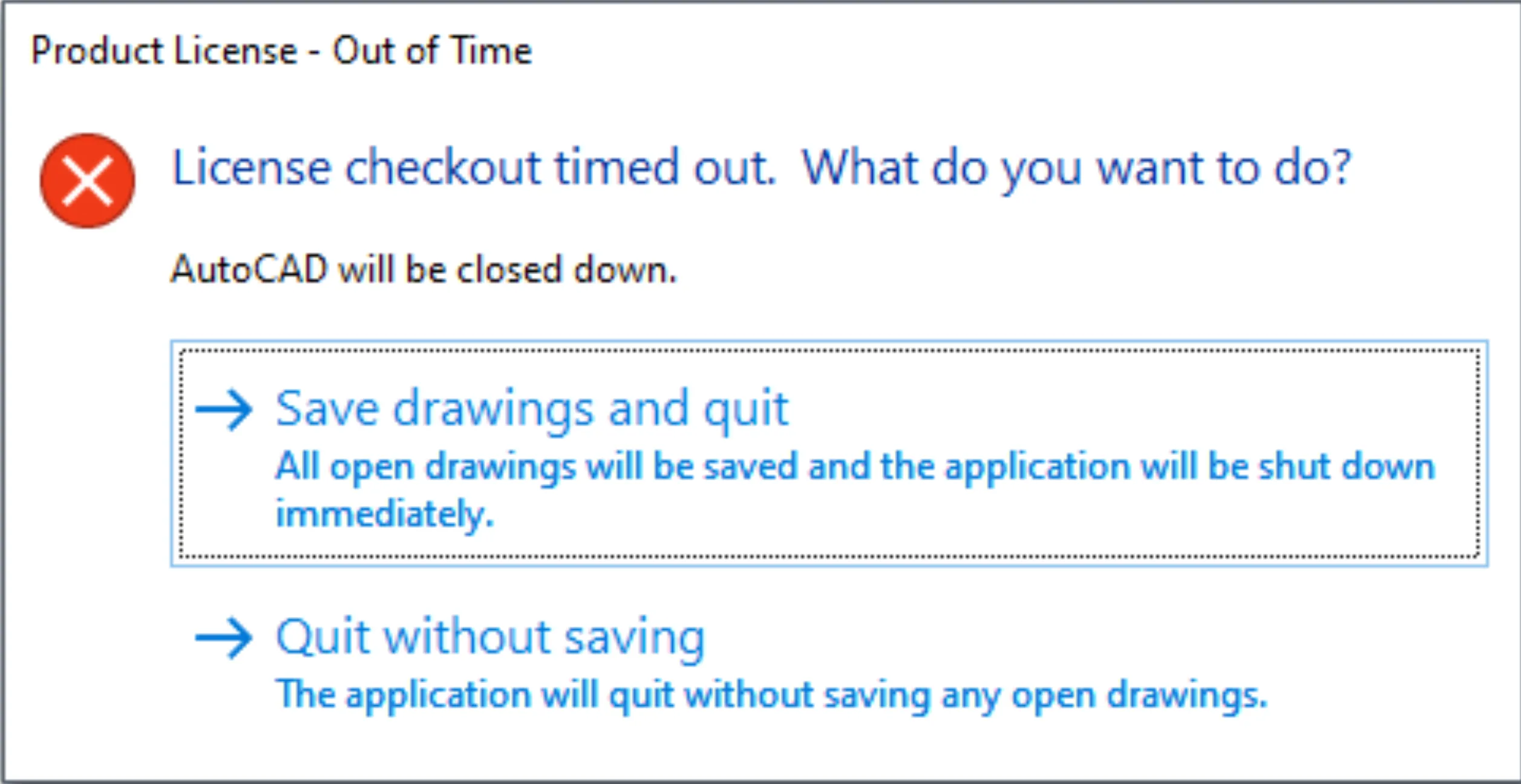The height and width of the screenshot is (784, 1521).
Task: Click the word 'immediately.' in the save option
Action: coord(385,514)
